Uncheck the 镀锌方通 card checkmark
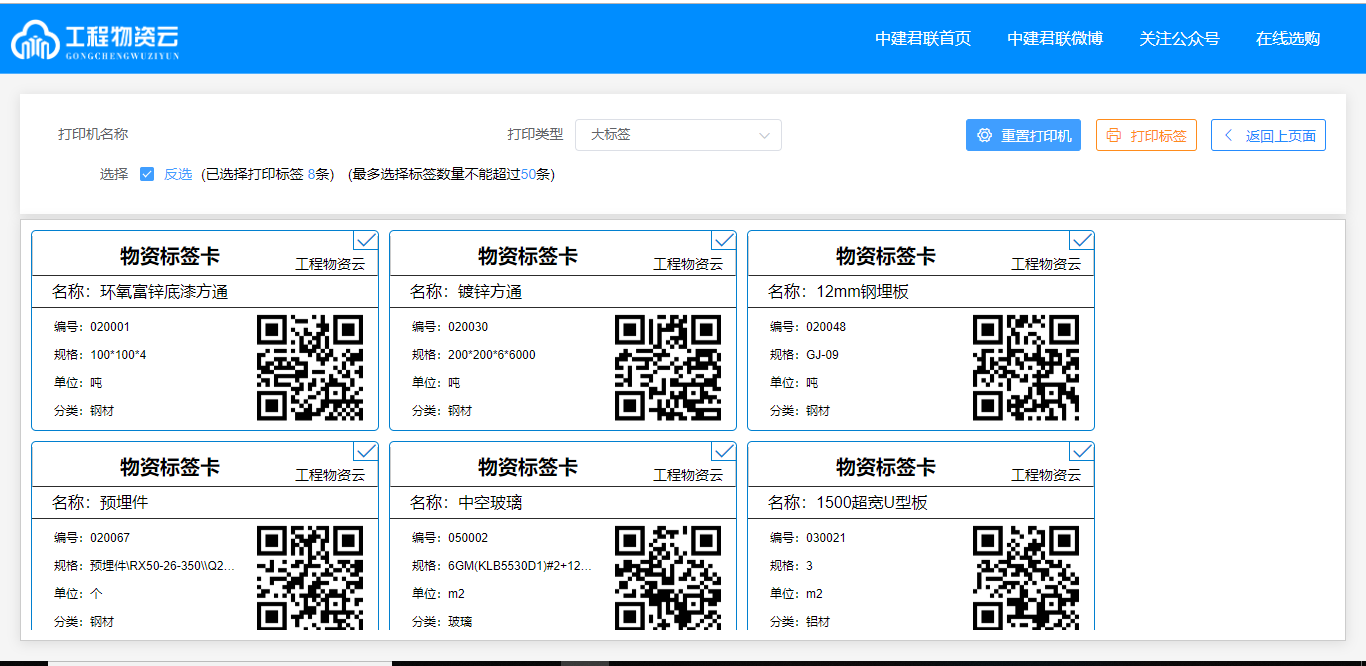Viewport: 1366px width, 666px height. click(x=724, y=240)
